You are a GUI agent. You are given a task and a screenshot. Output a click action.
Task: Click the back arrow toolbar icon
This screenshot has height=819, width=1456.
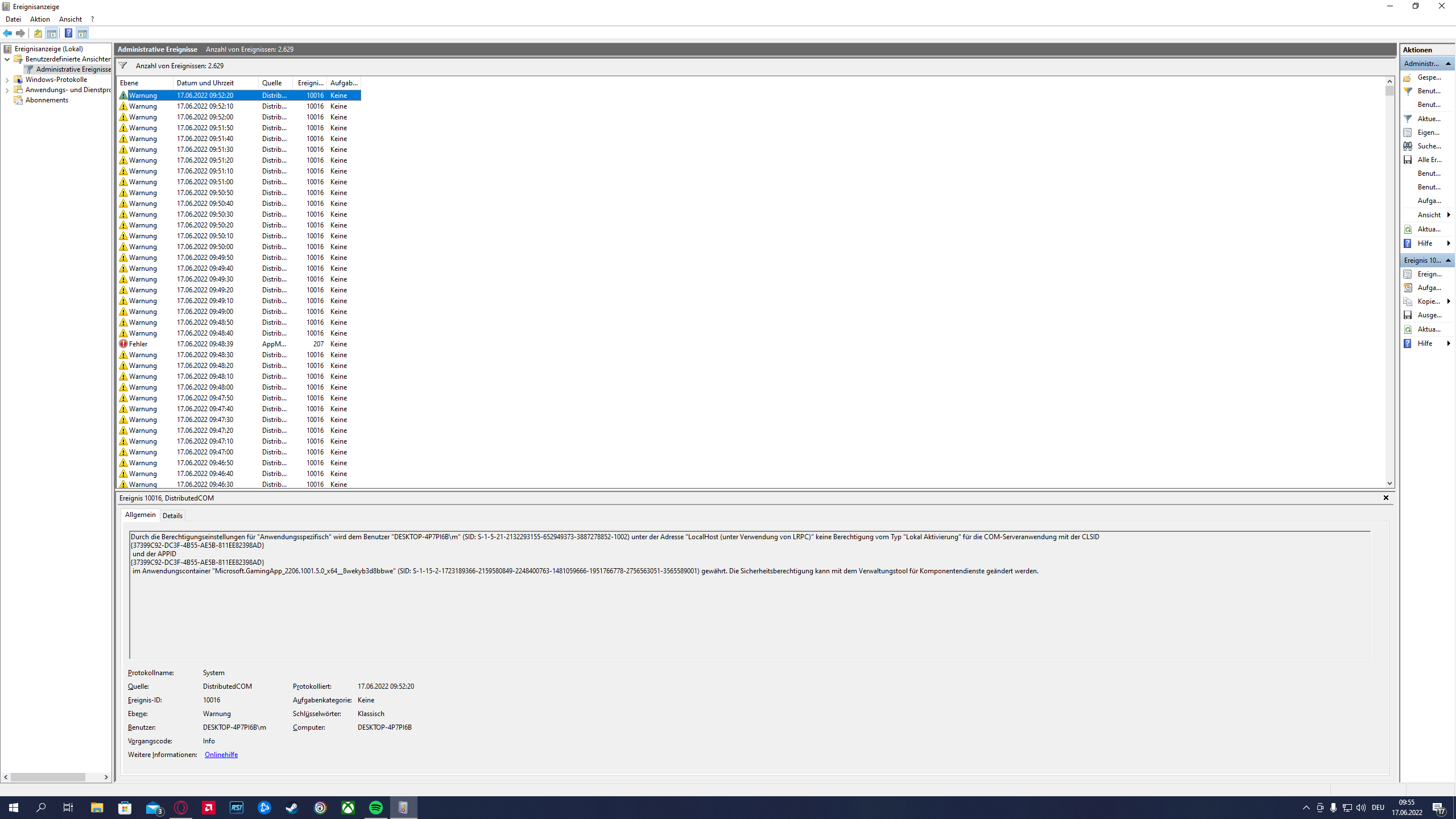pyautogui.click(x=7, y=33)
